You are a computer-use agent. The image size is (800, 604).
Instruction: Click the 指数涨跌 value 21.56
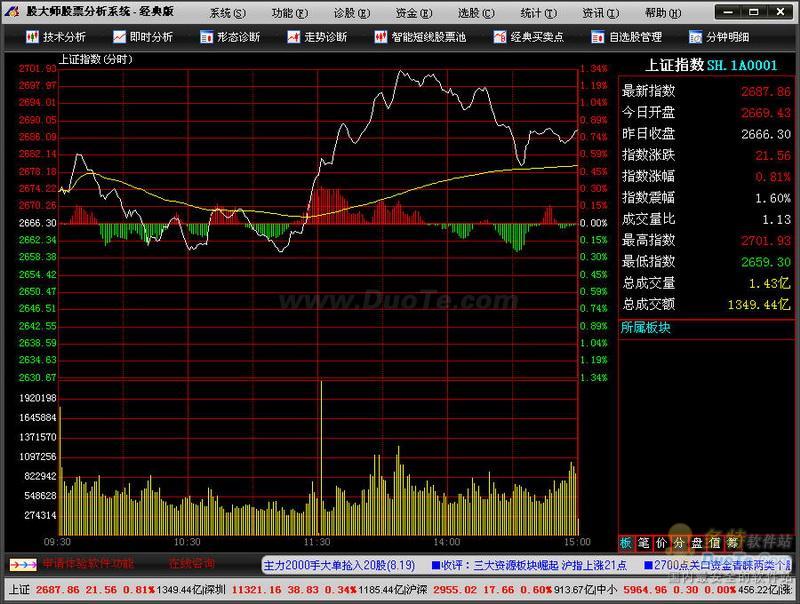[772, 156]
